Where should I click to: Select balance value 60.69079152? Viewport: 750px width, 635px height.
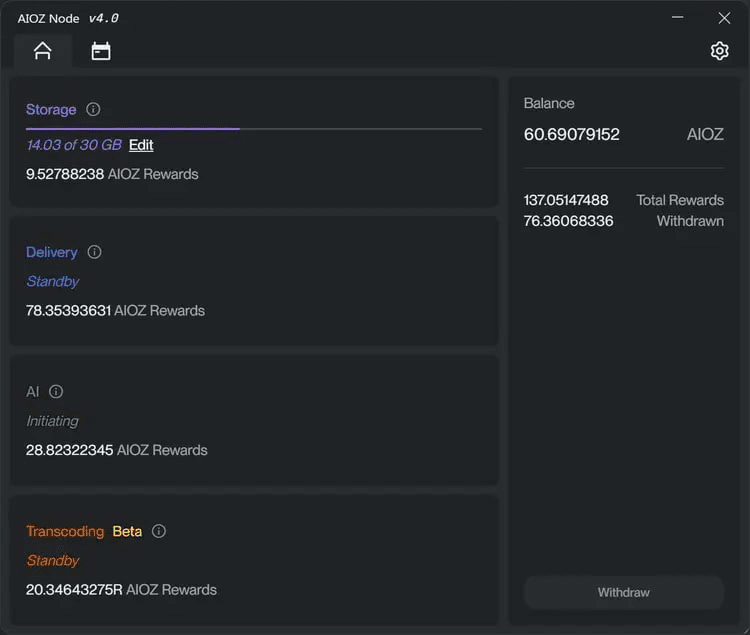572,134
